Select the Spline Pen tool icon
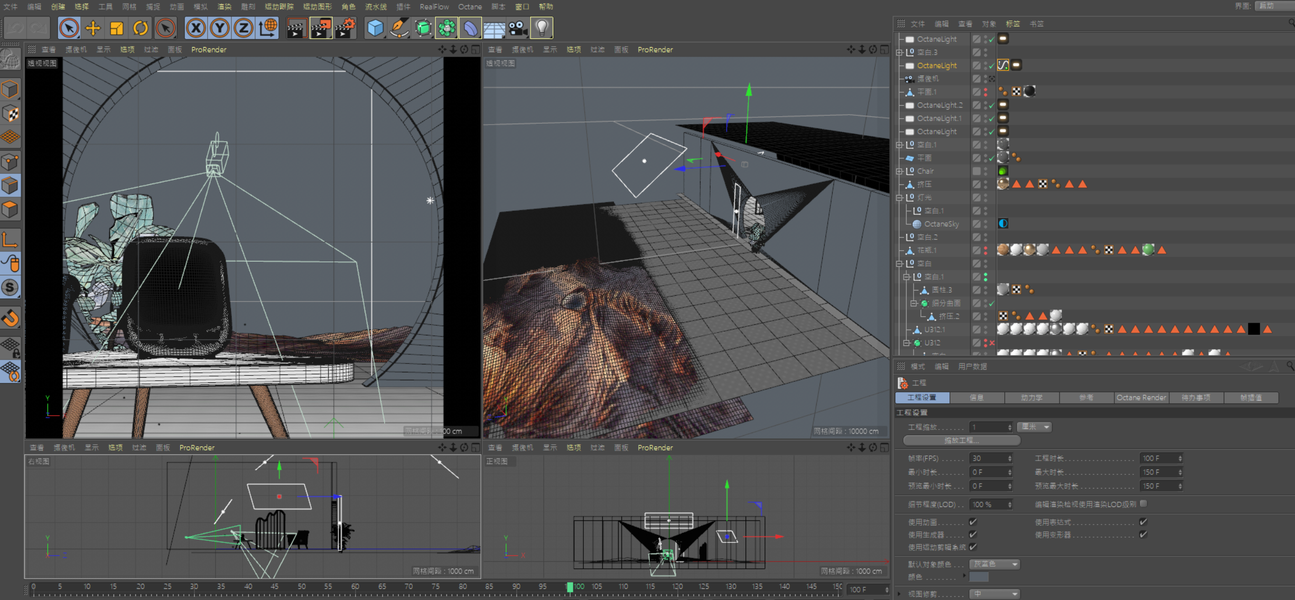The height and width of the screenshot is (600, 1295). point(399,29)
